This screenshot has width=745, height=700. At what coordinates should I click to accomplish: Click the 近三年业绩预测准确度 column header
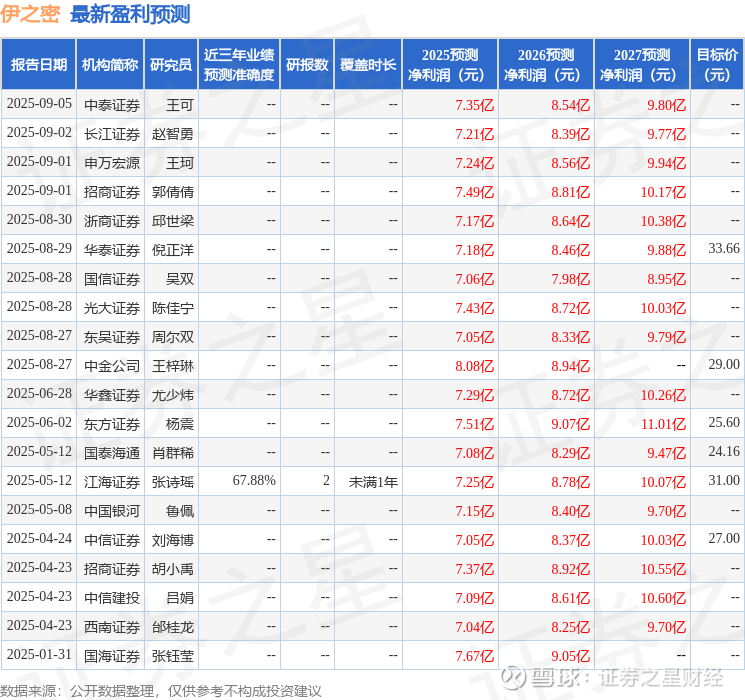point(239,65)
